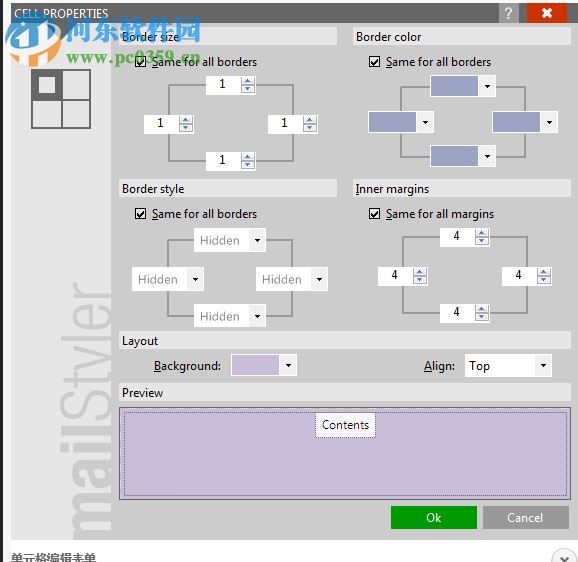Open the Background color dropdown arrow
The width and height of the screenshot is (578, 562).
pos(288,365)
